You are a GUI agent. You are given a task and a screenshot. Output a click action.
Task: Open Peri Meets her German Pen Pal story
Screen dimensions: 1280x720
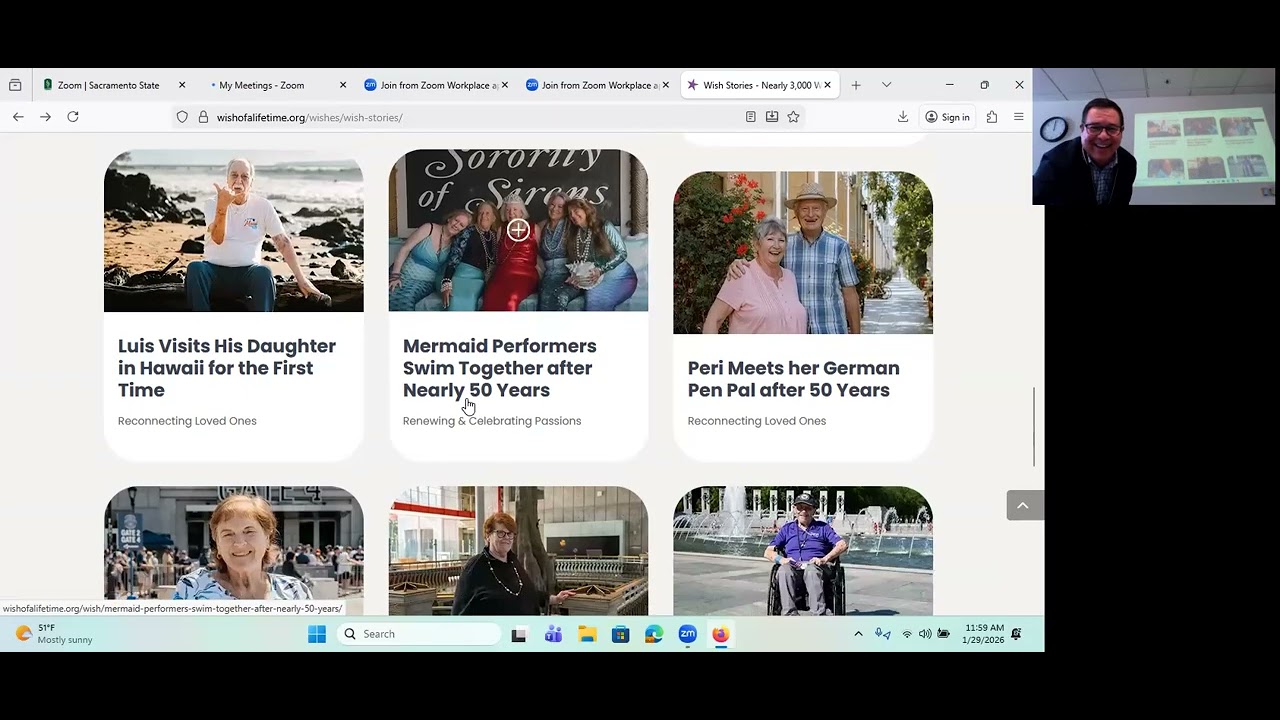[794, 379]
